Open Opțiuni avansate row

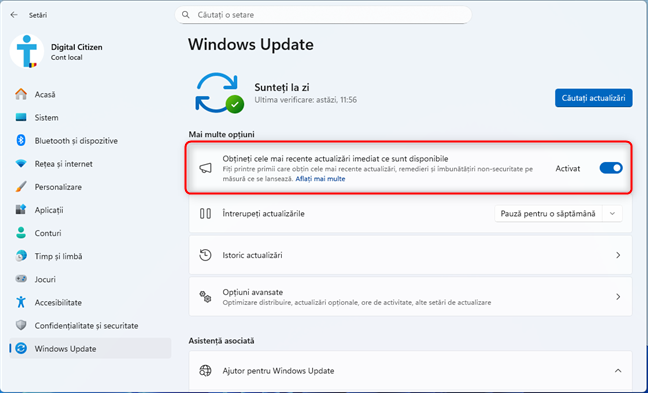click(x=410, y=296)
